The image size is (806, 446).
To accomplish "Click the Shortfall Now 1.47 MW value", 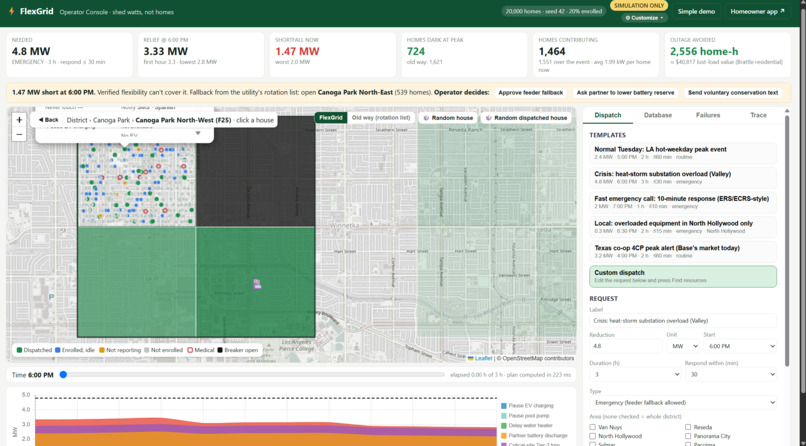I will coord(297,51).
